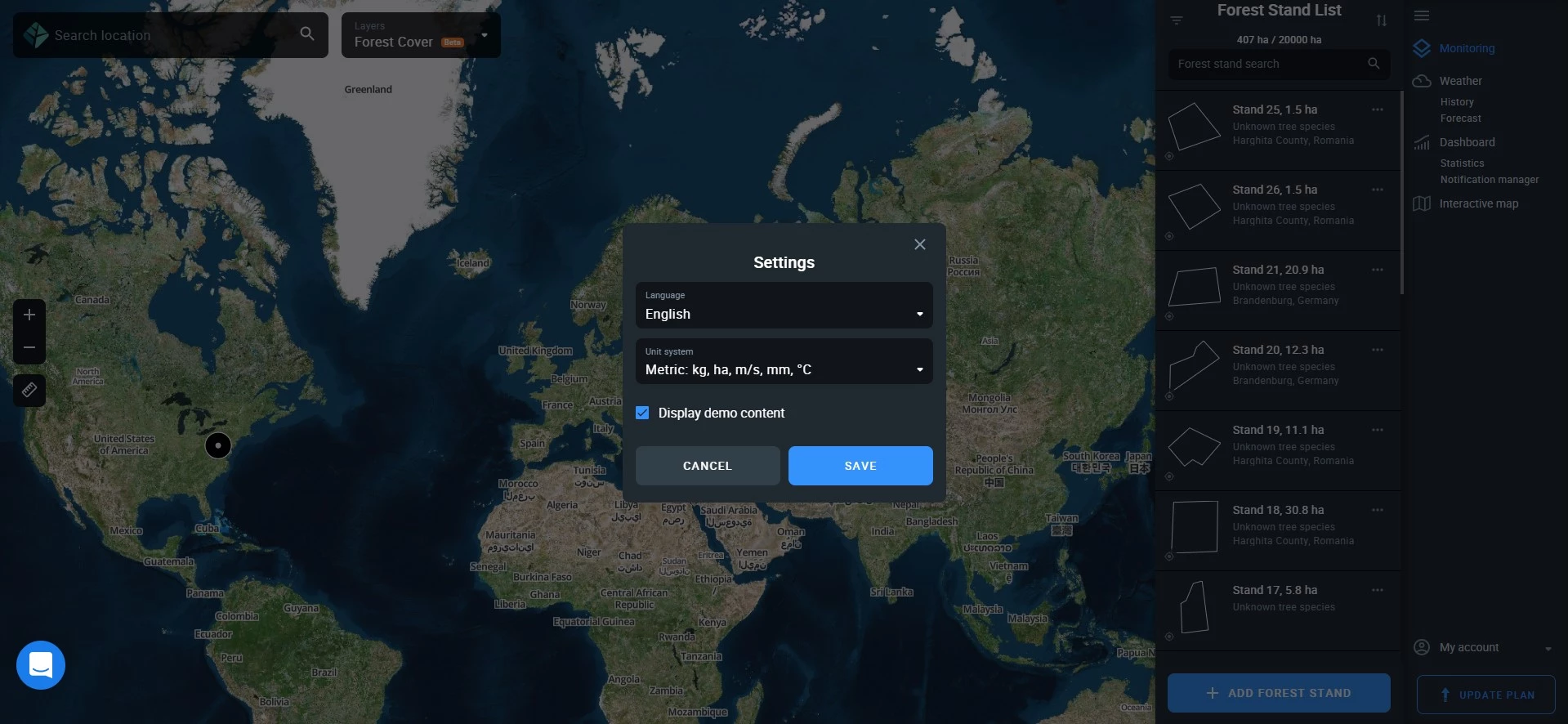Close the Settings dialog with X
The height and width of the screenshot is (724, 1568).
pos(919,244)
